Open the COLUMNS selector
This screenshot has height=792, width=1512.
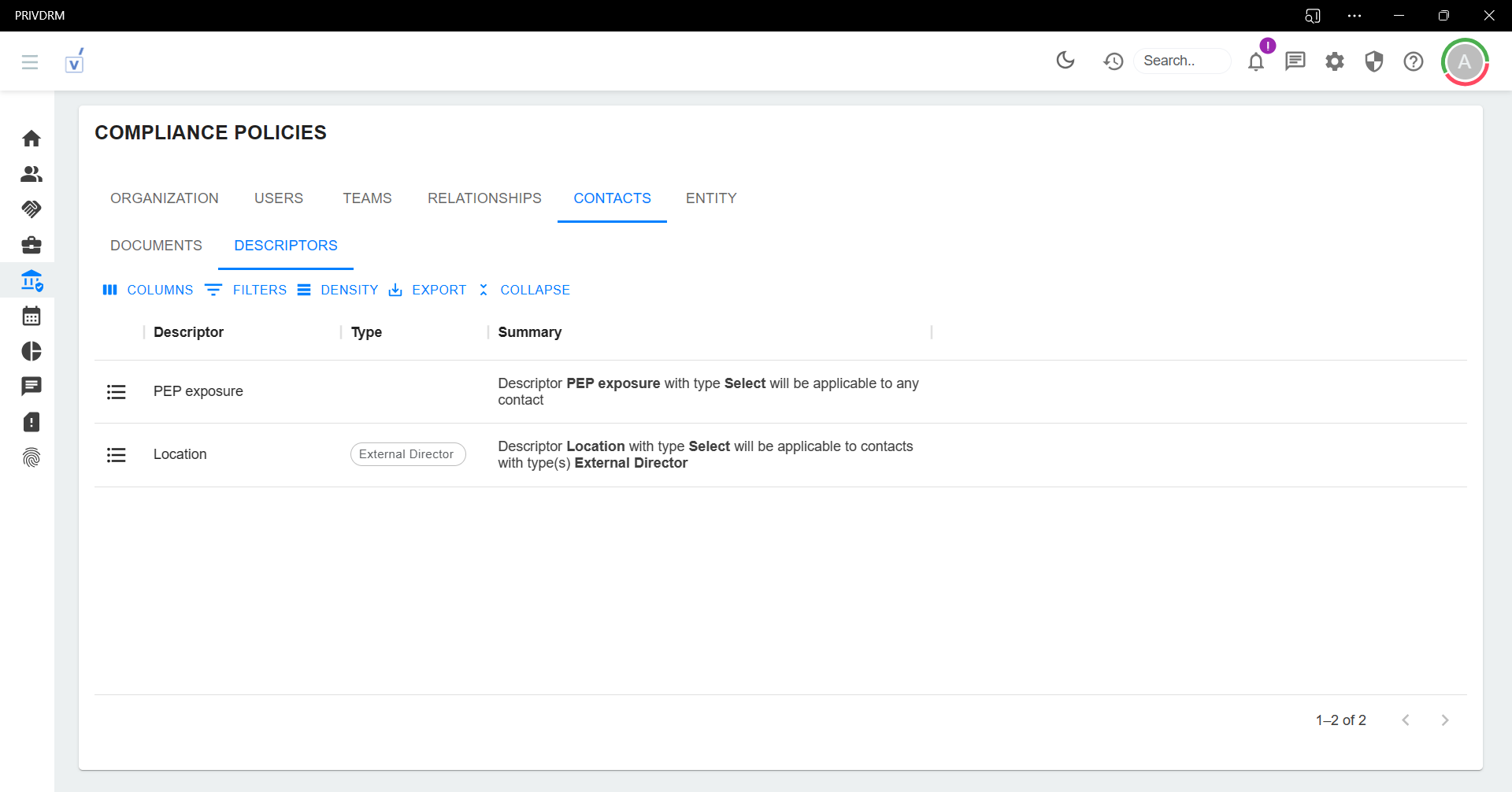coord(148,290)
